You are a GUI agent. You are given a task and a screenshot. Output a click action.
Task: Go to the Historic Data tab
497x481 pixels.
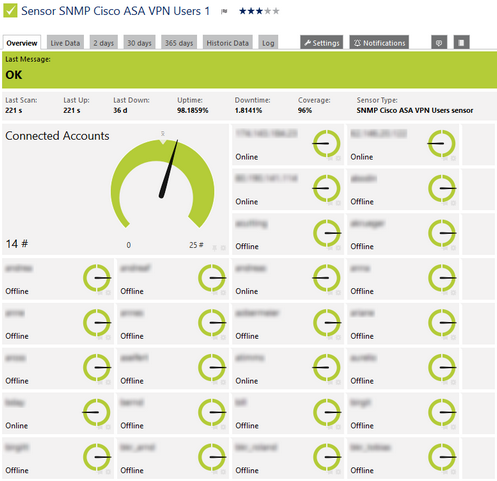[228, 43]
